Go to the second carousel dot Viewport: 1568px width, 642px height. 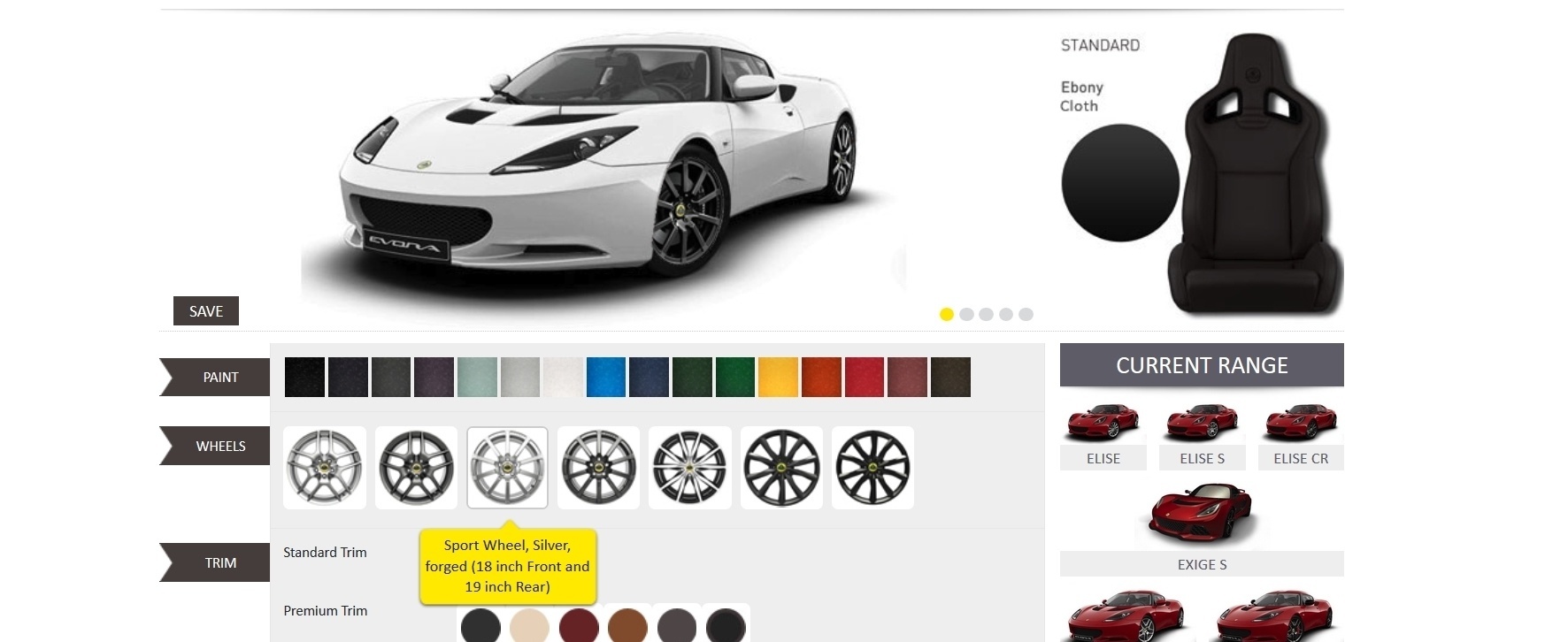966,314
